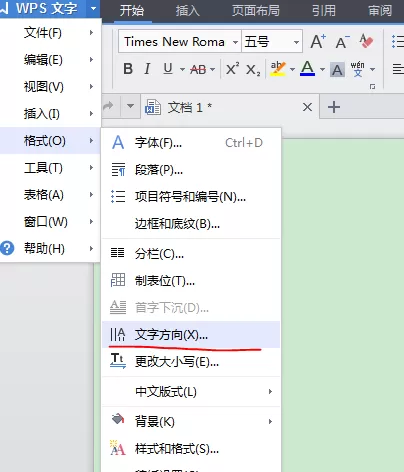Viewport: 404px width, 472px height.
Task: Decrease font size A- icon
Action: tap(342, 42)
